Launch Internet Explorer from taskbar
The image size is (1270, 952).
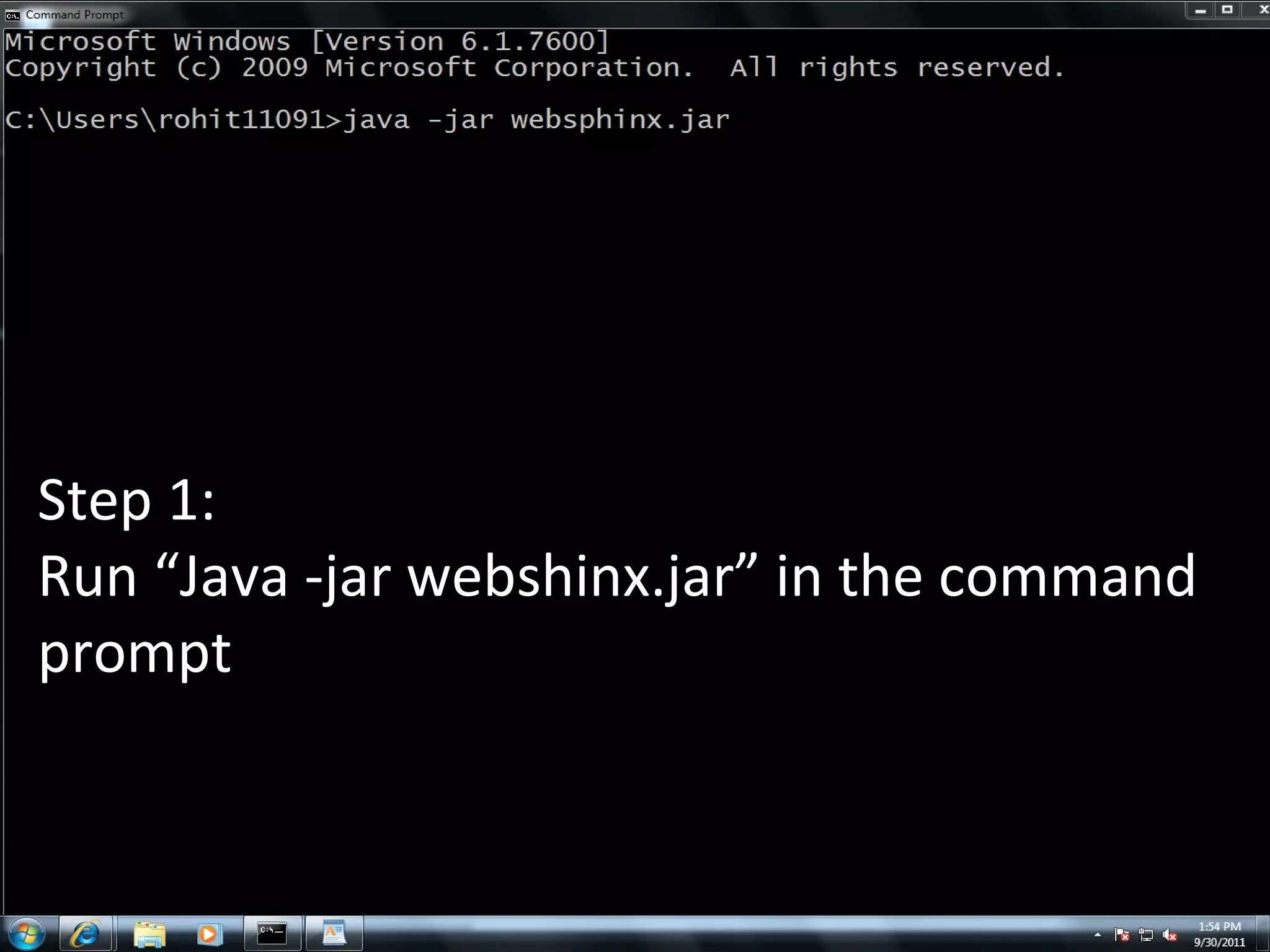coord(86,933)
